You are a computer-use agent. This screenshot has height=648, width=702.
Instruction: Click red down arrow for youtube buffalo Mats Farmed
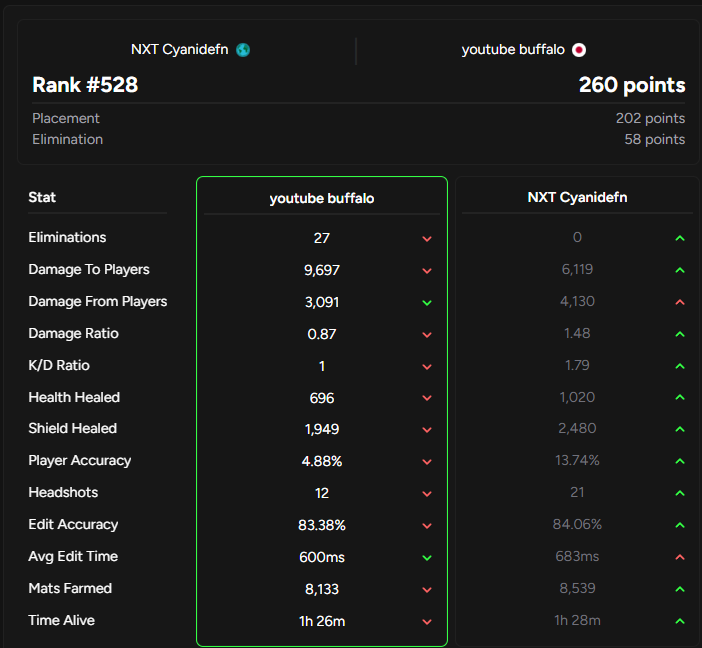coord(427,590)
